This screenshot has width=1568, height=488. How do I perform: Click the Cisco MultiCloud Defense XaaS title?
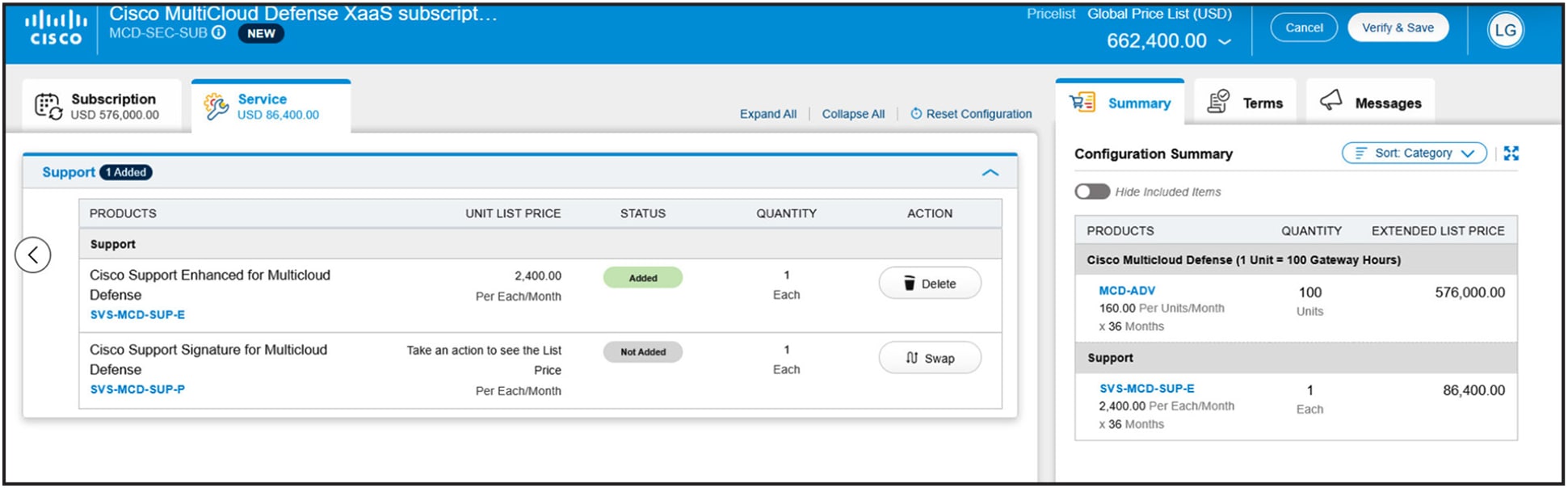pos(303,14)
